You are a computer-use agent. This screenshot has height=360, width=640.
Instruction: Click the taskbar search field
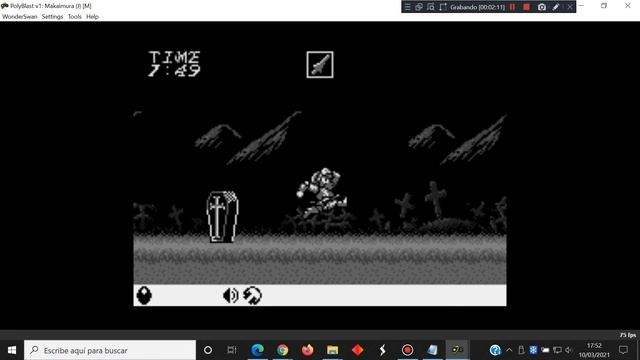(x=110, y=350)
